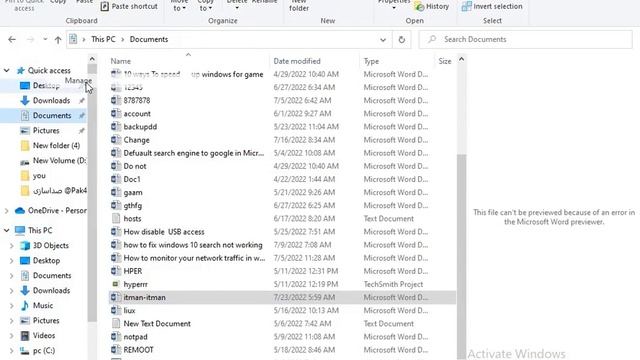
Task: Sort by the Type column header
Action: click(x=371, y=61)
